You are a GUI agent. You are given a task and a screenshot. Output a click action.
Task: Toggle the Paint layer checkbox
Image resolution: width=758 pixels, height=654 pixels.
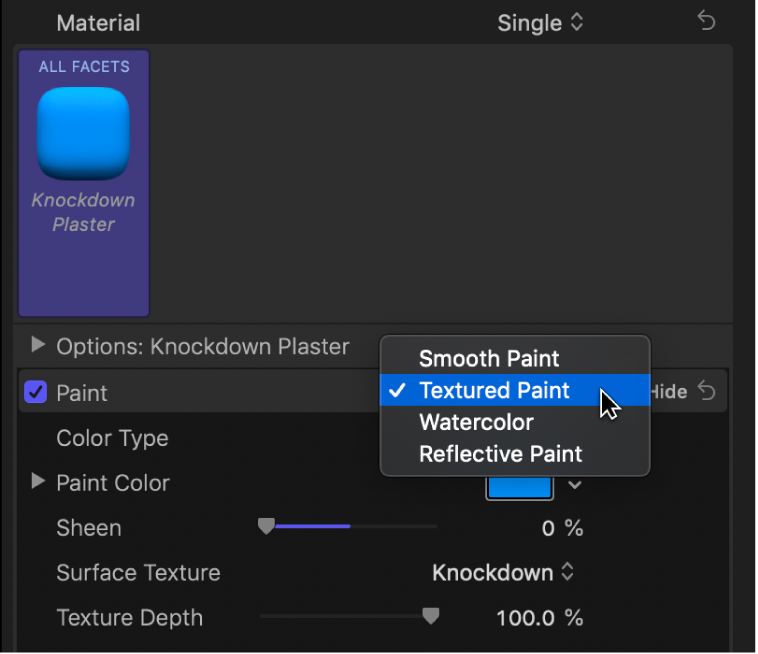(36, 393)
